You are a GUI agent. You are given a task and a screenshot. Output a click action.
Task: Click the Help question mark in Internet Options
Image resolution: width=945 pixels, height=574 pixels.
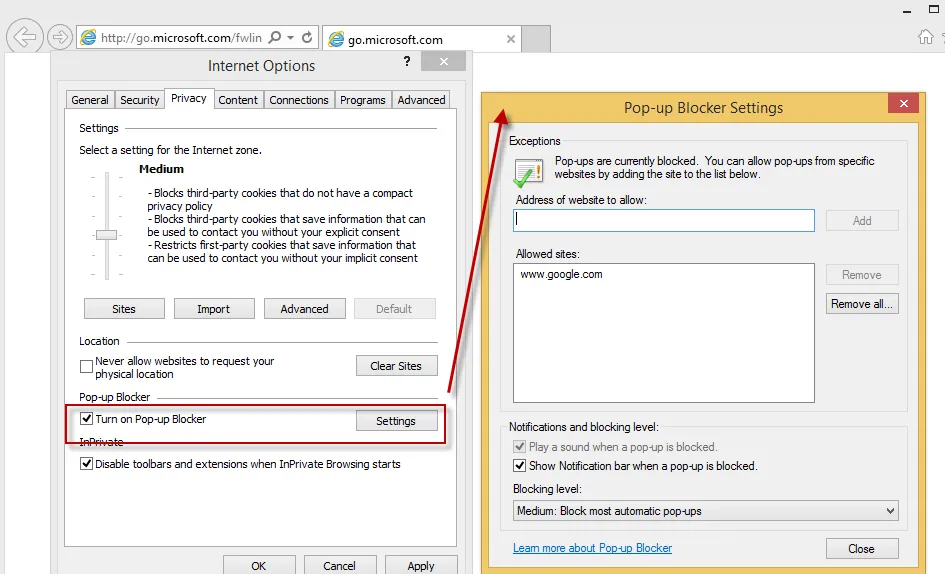[x=407, y=61]
